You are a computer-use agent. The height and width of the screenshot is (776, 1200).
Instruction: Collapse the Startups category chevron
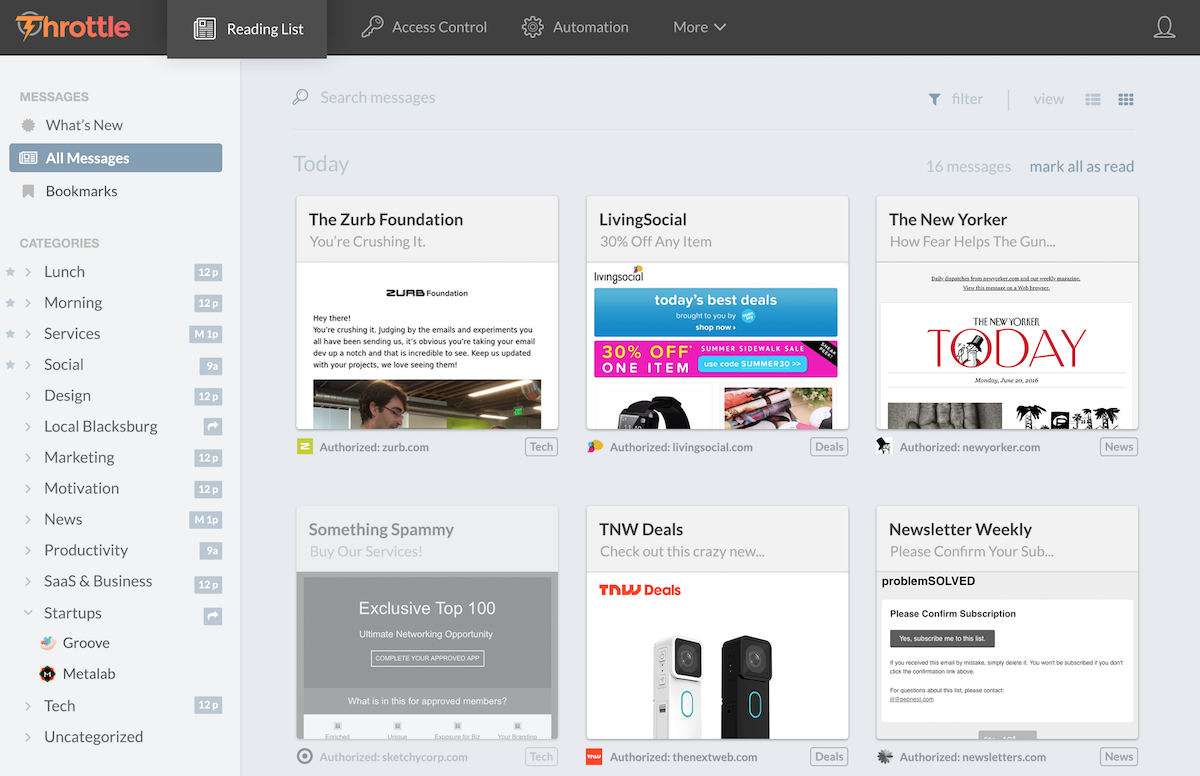coord(28,613)
